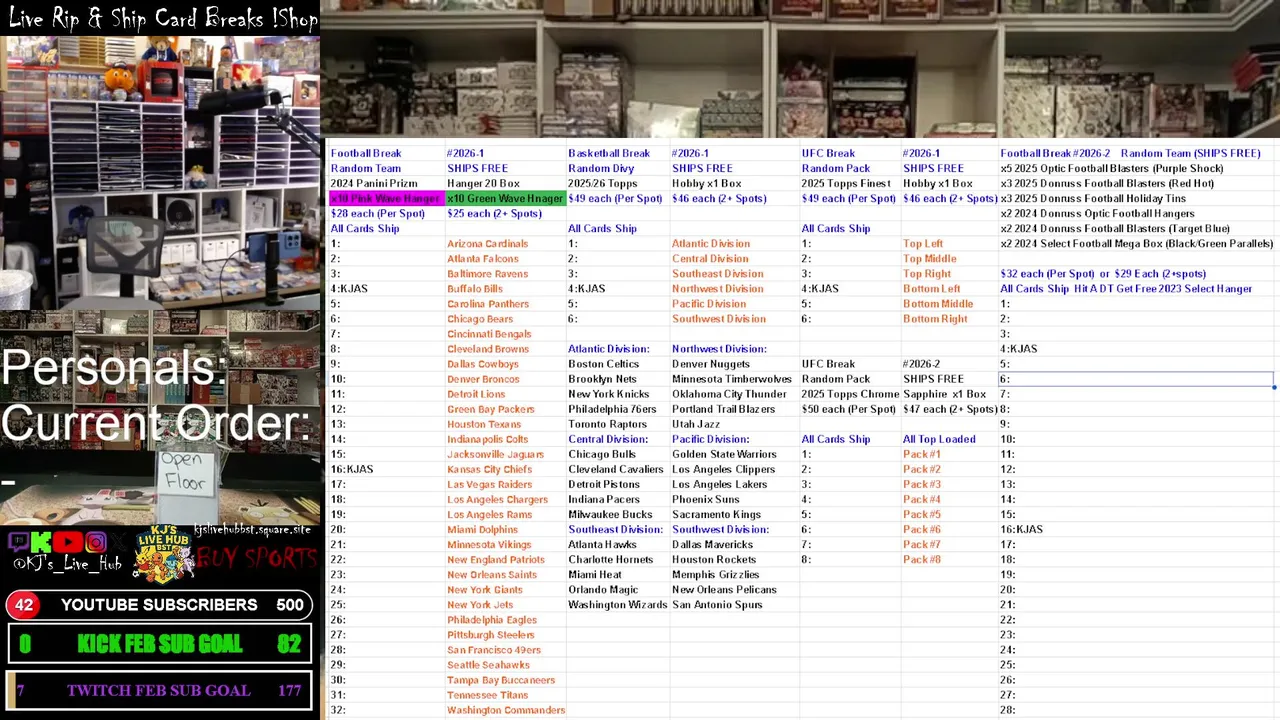Click the Instagram icon
1280x720 pixels.
coord(95,543)
